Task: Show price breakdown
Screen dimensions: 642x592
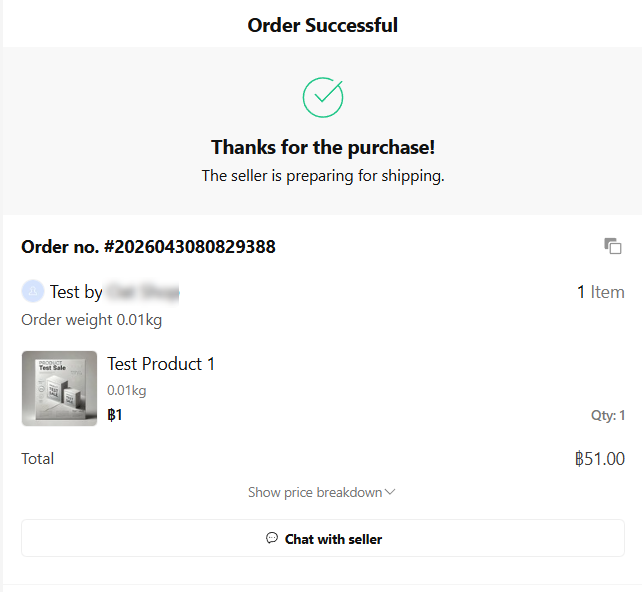Action: tap(321, 492)
